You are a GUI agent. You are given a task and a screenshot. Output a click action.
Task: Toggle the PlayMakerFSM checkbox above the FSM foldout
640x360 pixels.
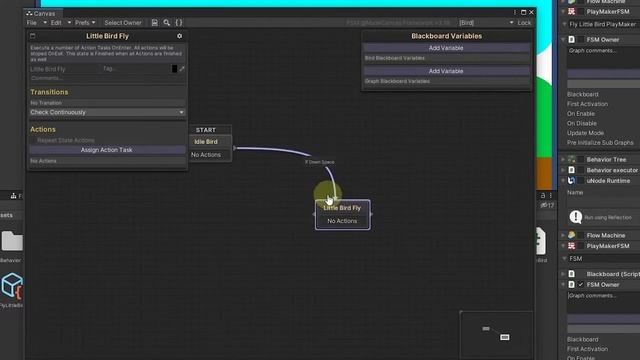[581, 246]
